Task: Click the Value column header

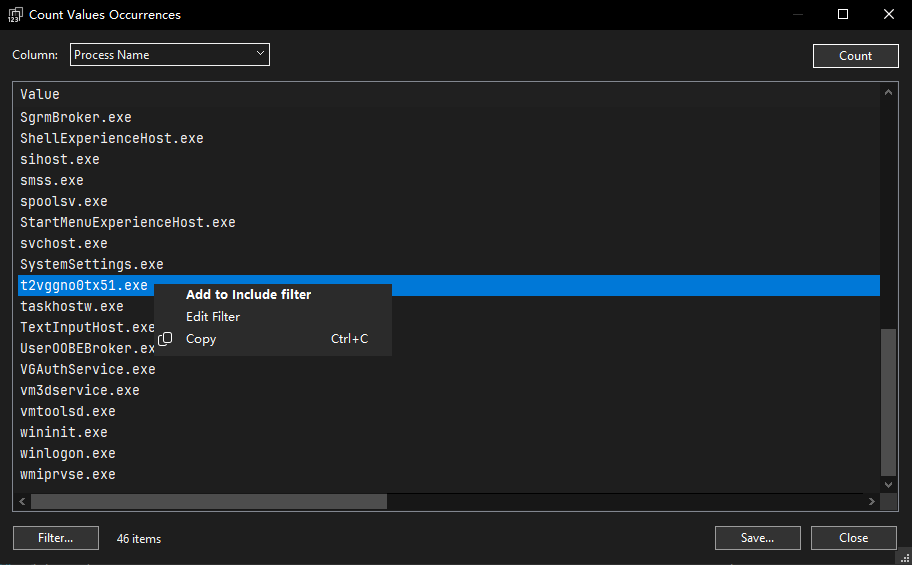Action: coord(40,94)
